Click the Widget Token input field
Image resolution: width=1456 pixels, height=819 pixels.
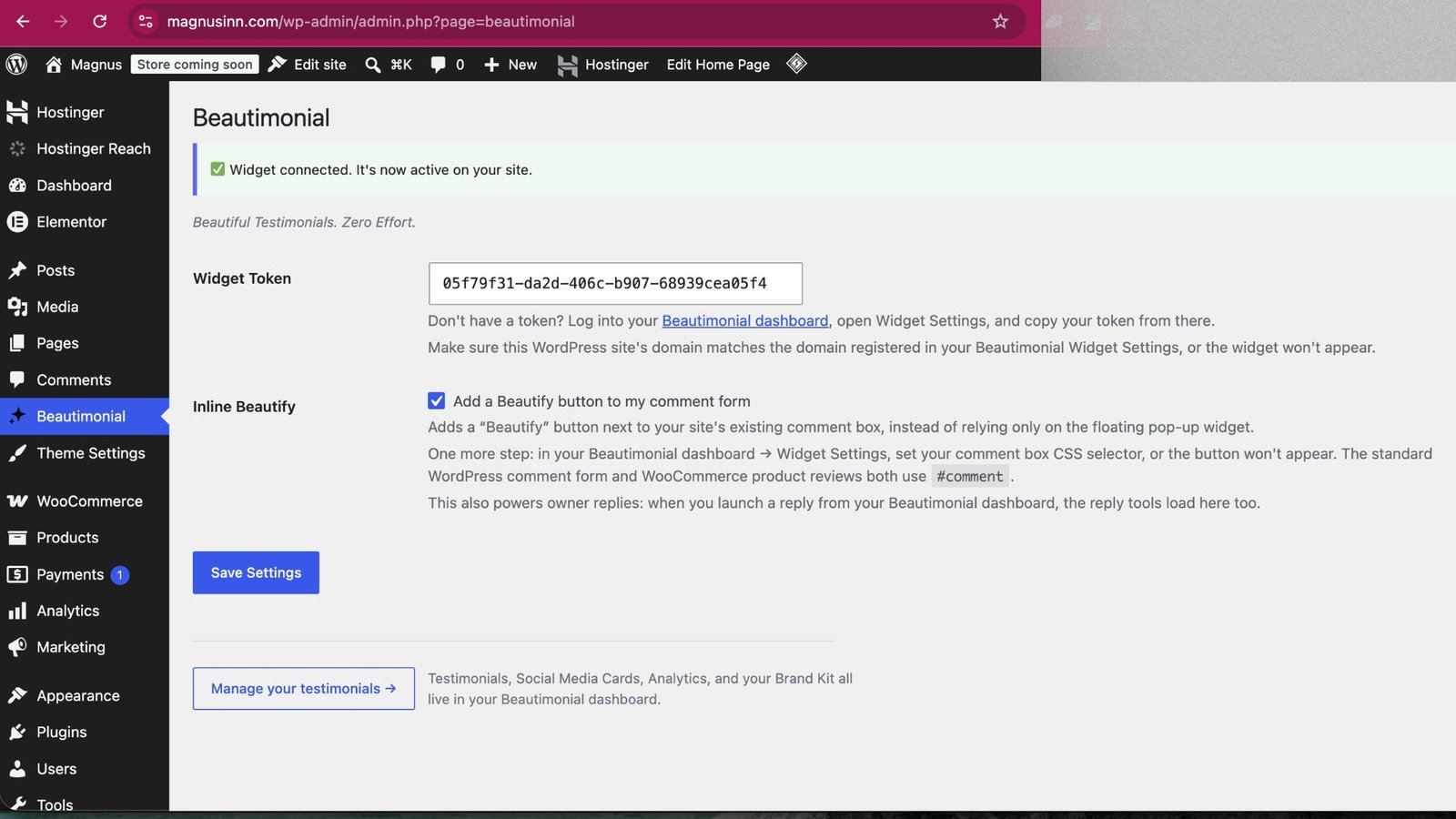coord(615,283)
